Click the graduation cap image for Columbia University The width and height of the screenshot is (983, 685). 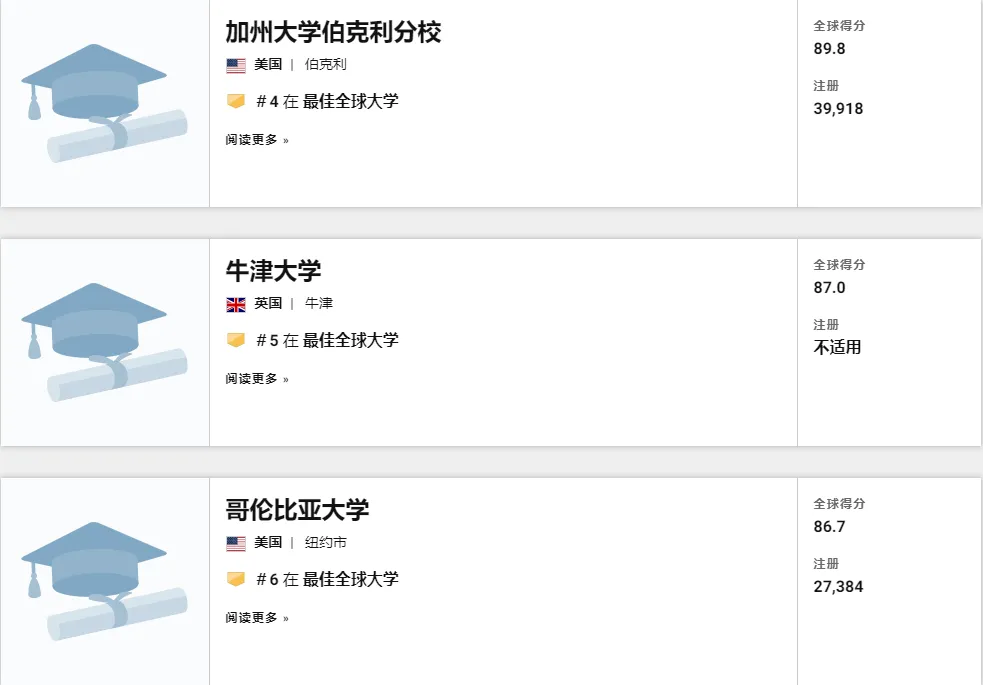105,581
